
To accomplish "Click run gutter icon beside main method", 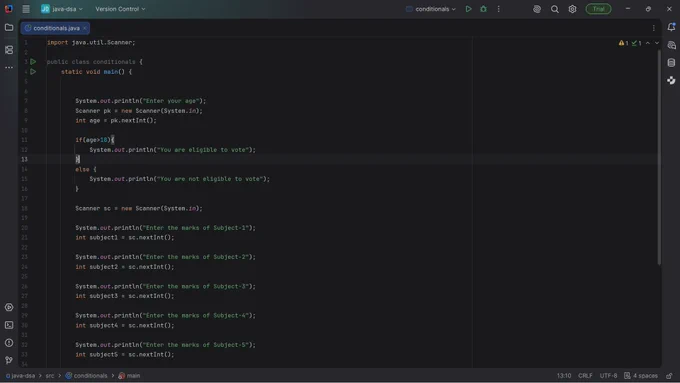I will [x=33, y=72].
